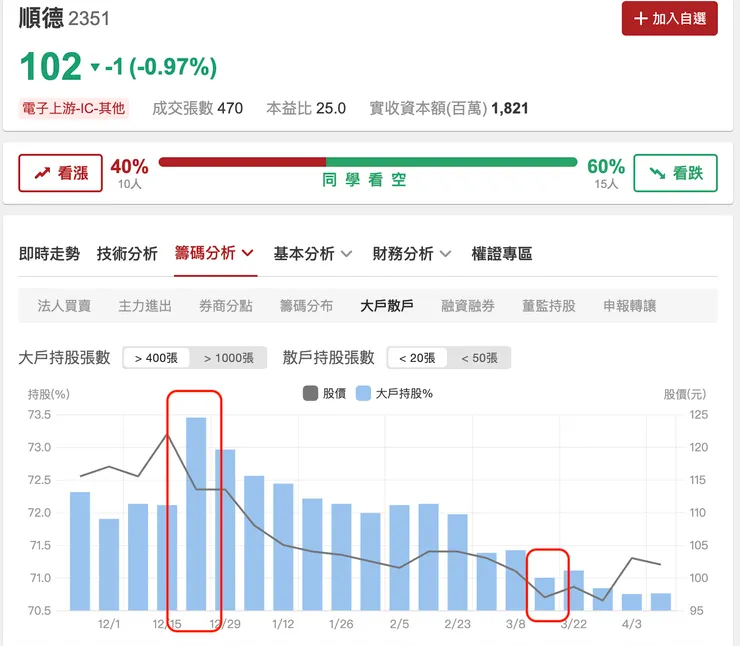Click the stock name 順德 2351
This screenshot has width=740, height=646.
64,18
